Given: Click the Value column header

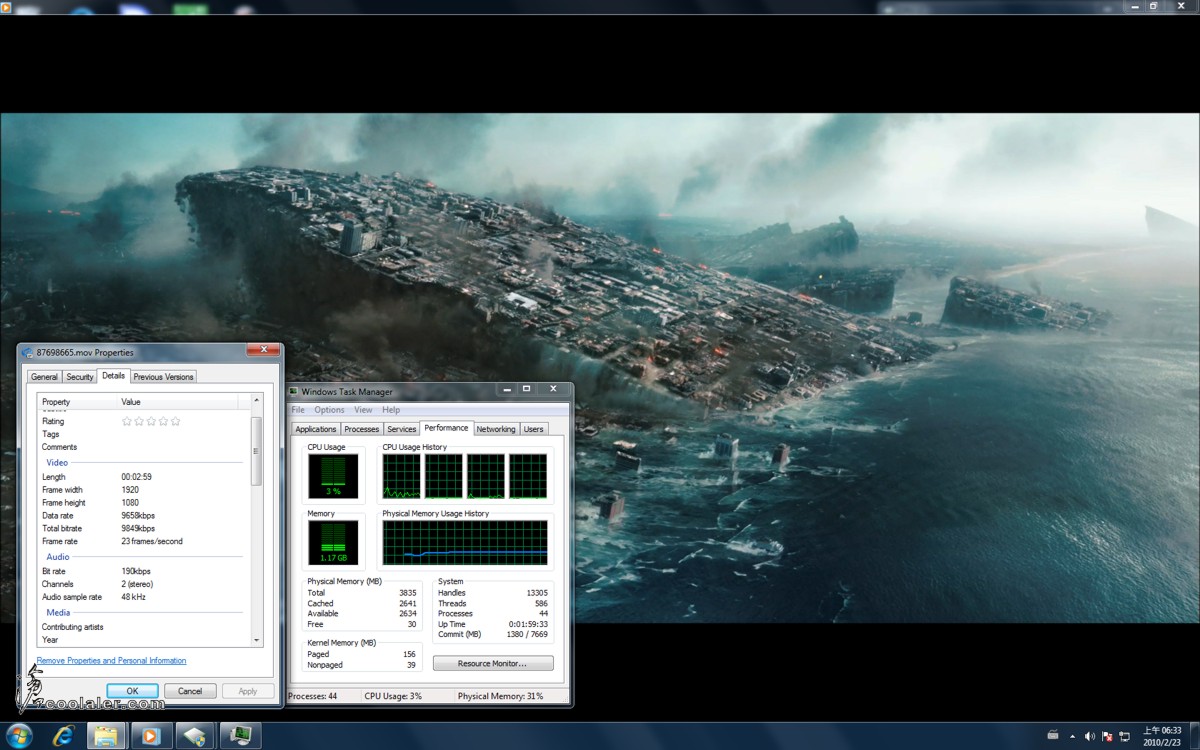Looking at the screenshot, I should pyautogui.click(x=178, y=401).
